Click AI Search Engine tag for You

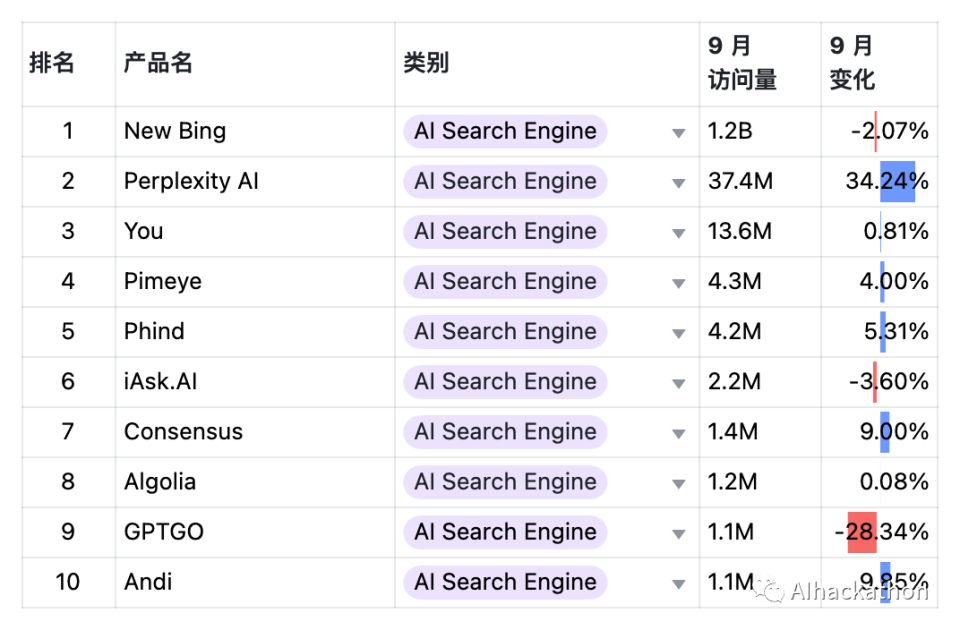(x=505, y=232)
